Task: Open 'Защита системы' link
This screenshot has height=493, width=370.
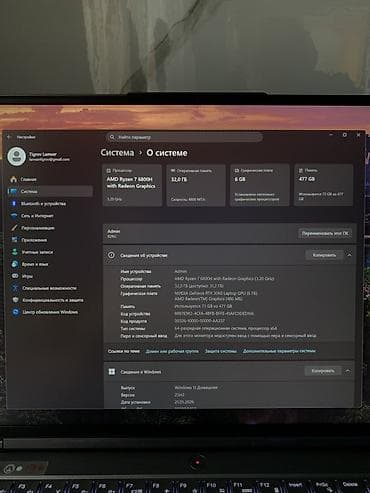Action: coord(221,351)
